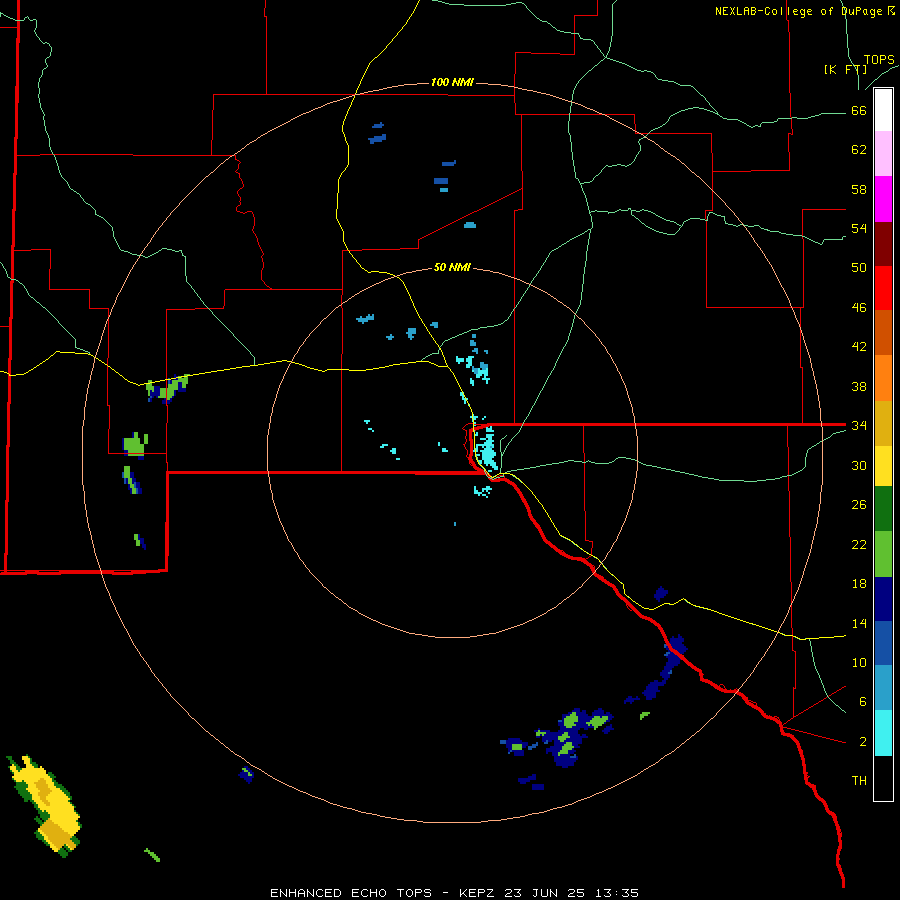This screenshot has height=900, width=900.
Task: Click the 100 NMI range ring label
Action: [x=452, y=82]
